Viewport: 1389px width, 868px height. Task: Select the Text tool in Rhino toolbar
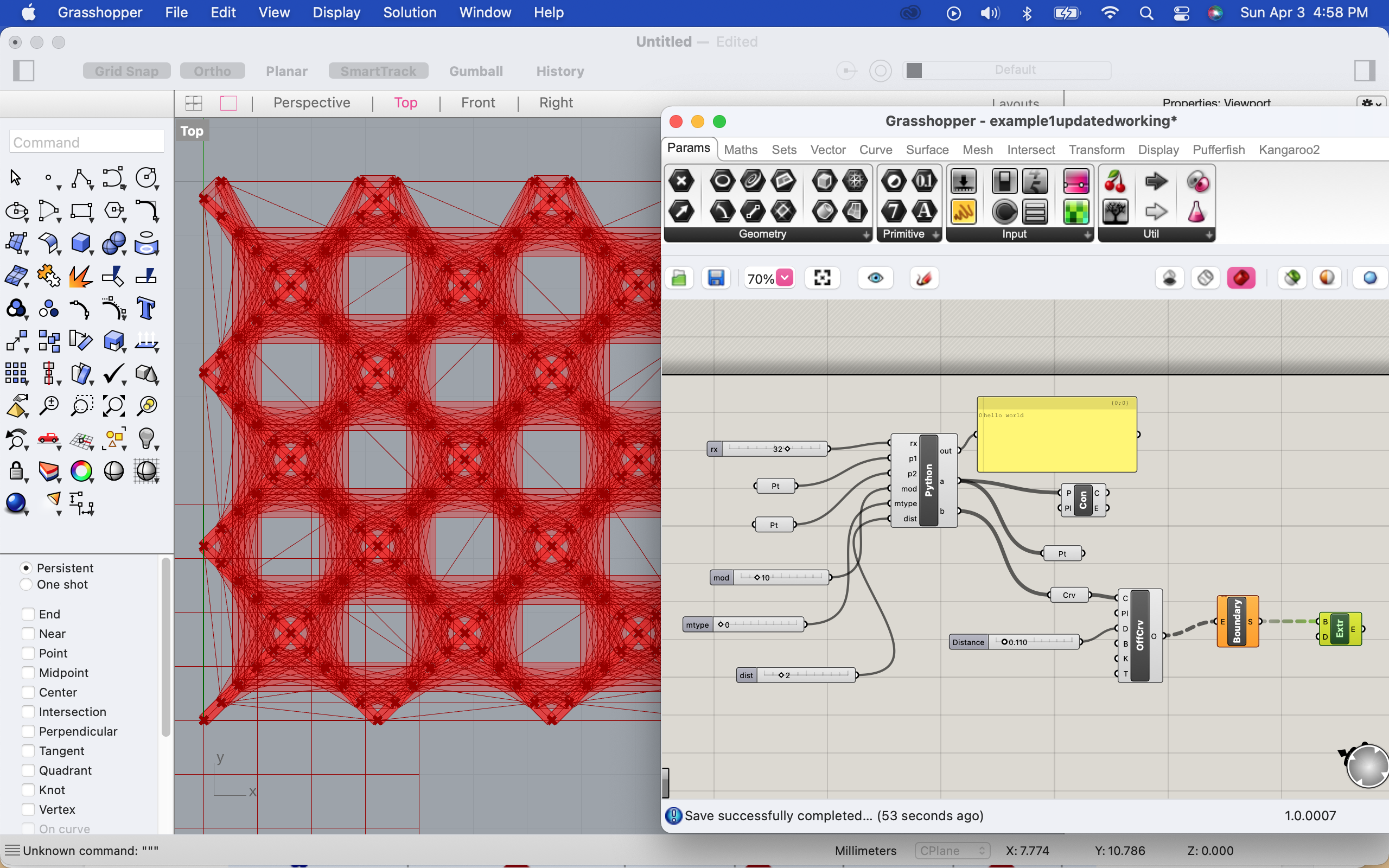[x=146, y=309]
